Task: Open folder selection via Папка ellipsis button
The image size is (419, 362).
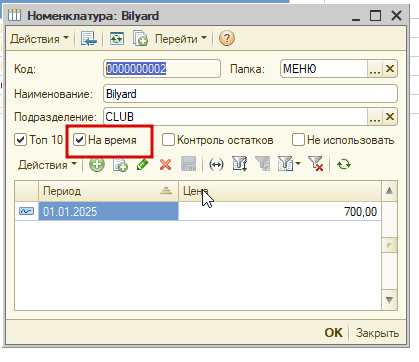Action: coord(375,69)
